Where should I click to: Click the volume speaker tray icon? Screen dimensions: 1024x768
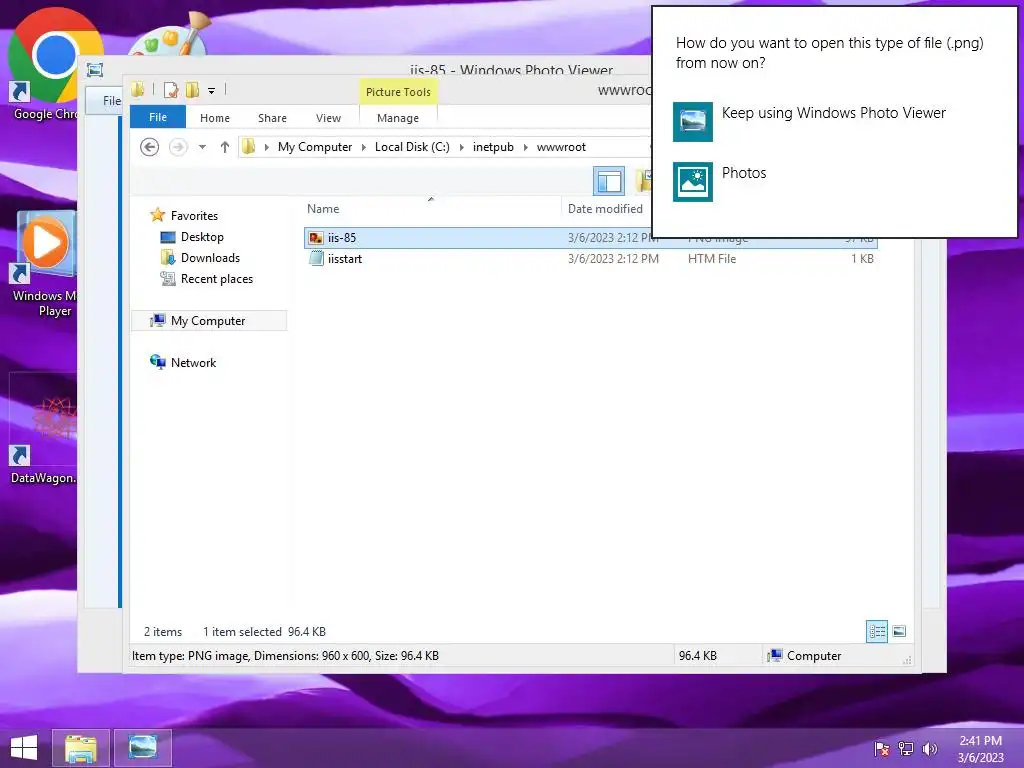pyautogui.click(x=929, y=749)
